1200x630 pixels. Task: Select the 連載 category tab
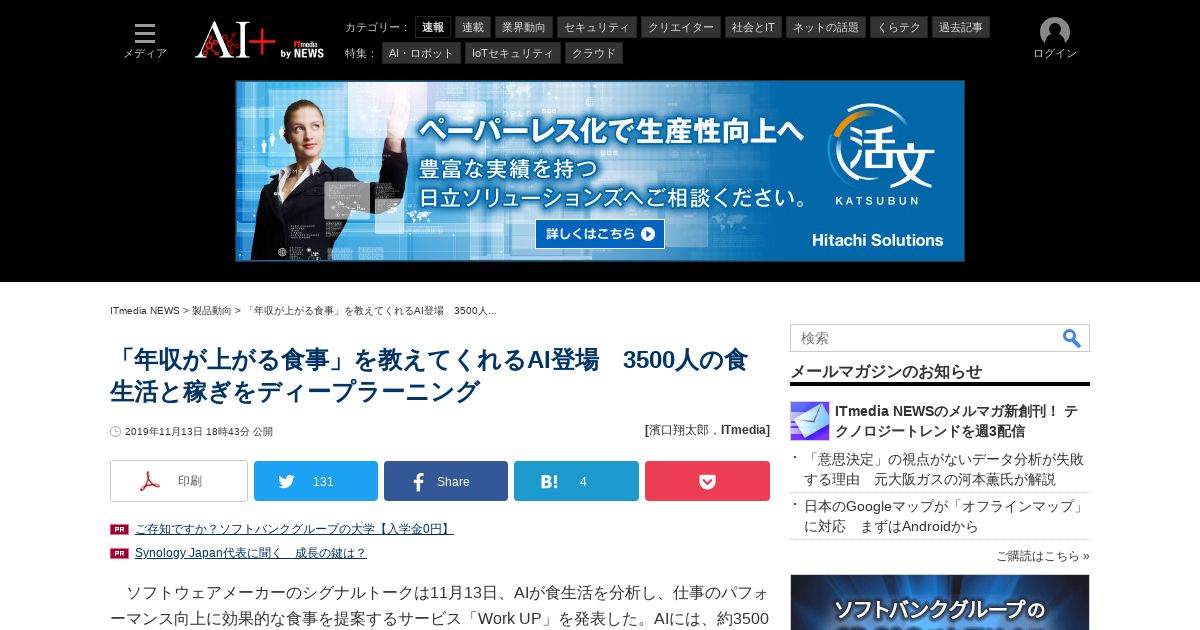[x=473, y=27]
